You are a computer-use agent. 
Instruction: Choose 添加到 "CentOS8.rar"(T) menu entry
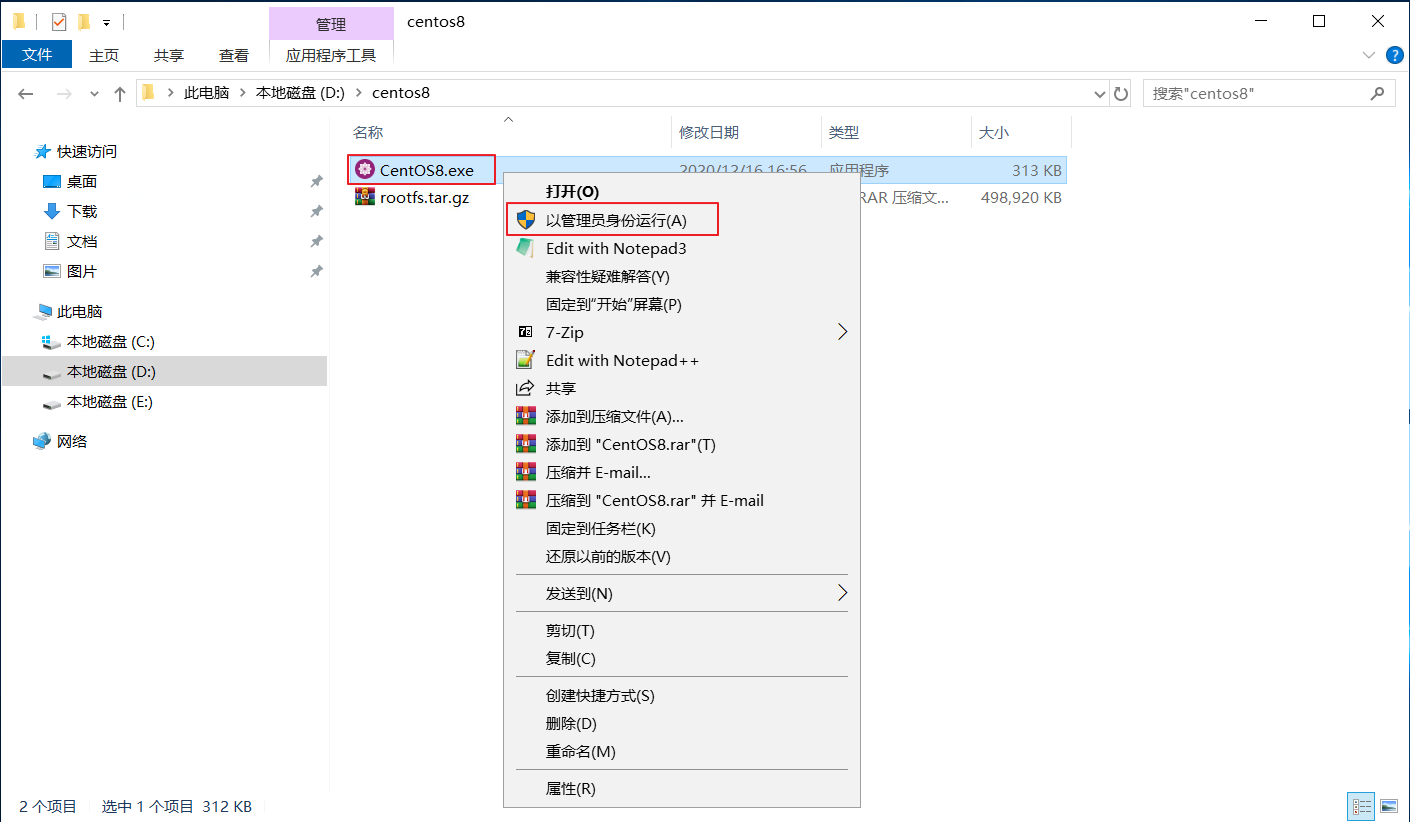point(631,444)
